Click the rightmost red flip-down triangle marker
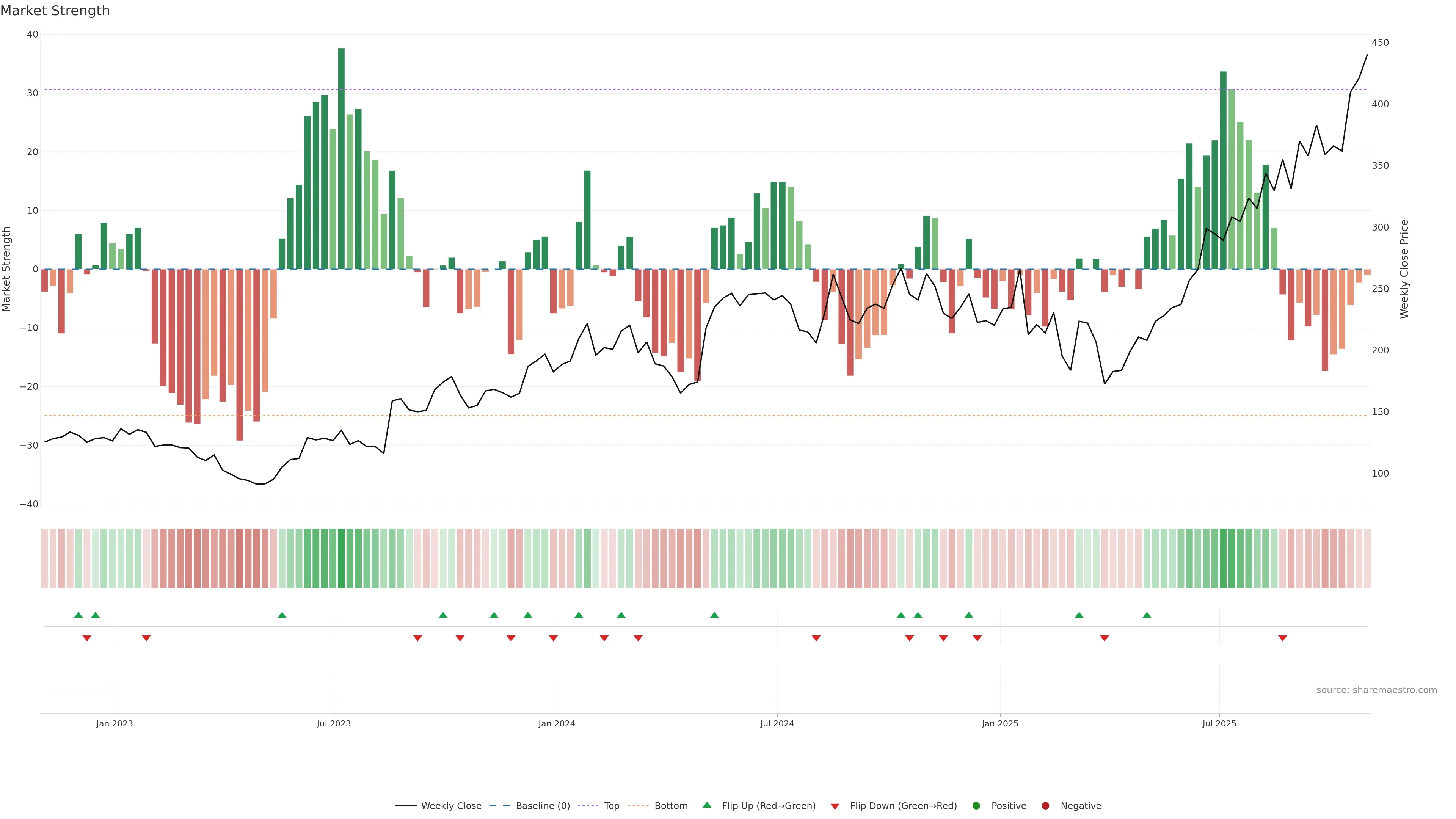Screen dimensions: 1456x819 coord(1282,638)
